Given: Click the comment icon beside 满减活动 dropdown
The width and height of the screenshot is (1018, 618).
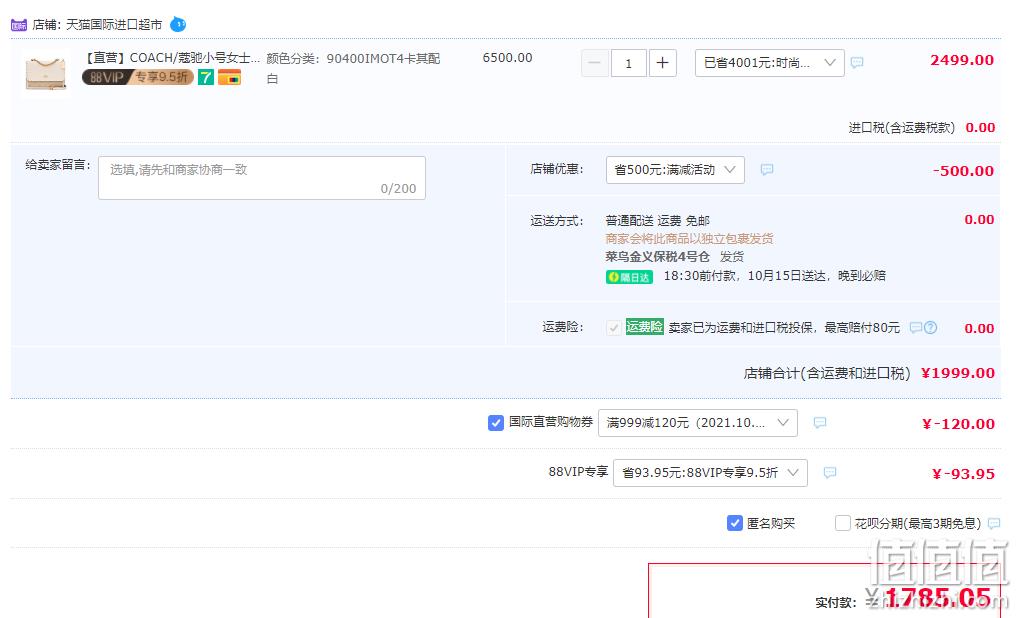Looking at the screenshot, I should coord(767,169).
